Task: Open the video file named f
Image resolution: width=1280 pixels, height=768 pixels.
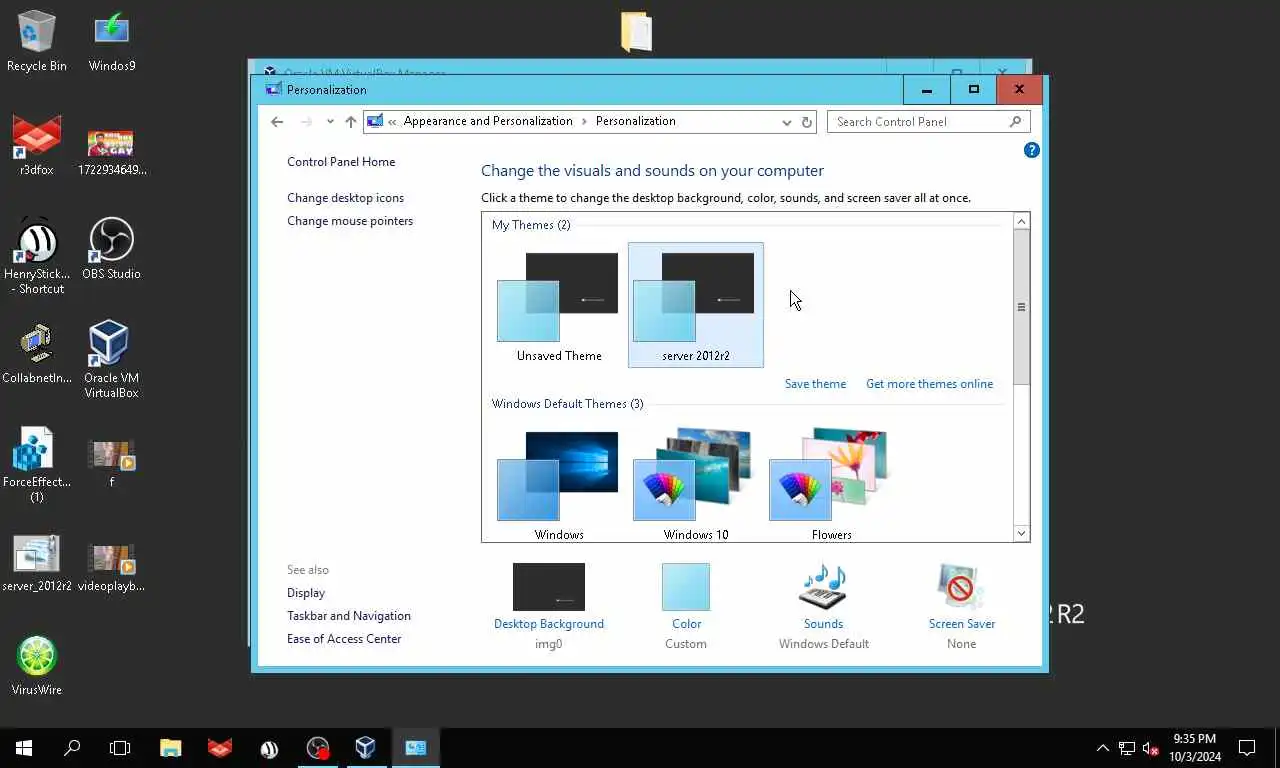Action: pyautogui.click(x=111, y=462)
